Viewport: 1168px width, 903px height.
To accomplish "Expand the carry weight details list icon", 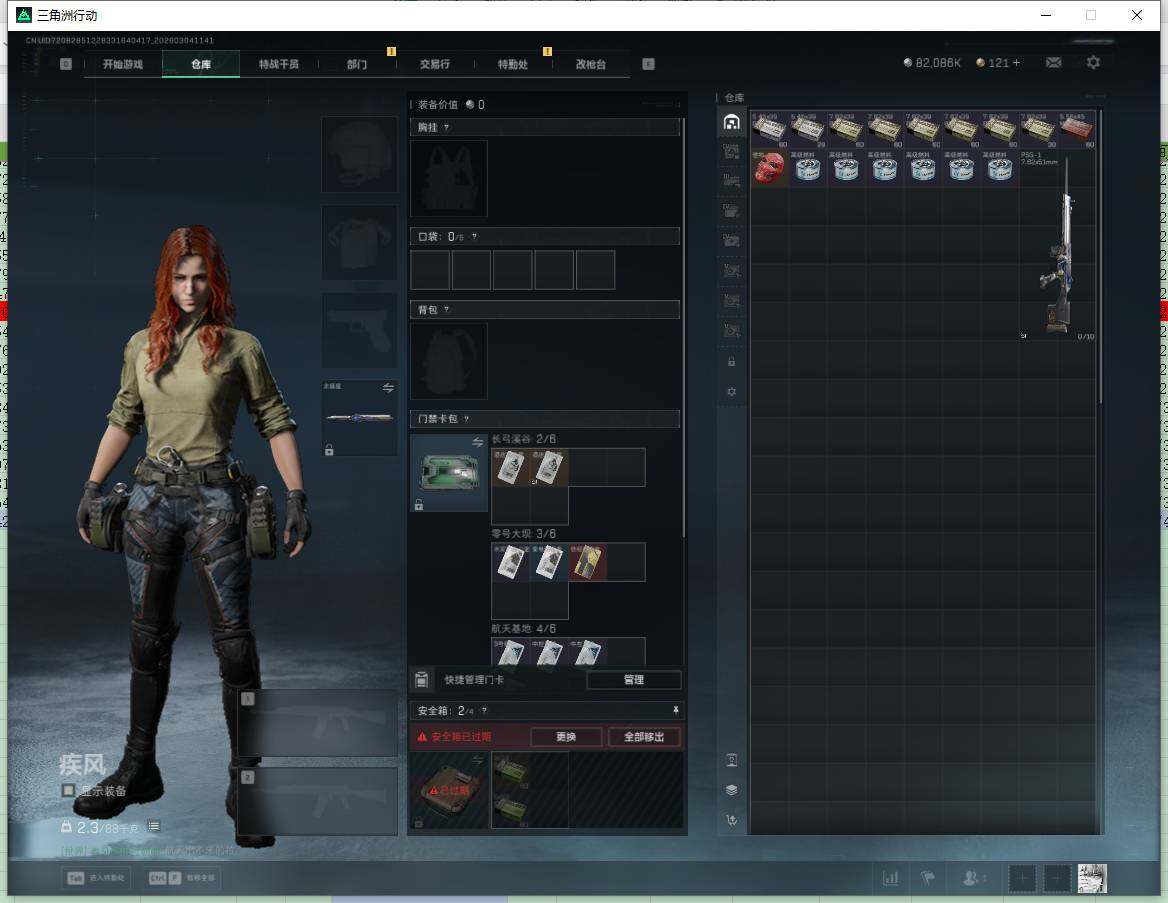I will point(154,827).
